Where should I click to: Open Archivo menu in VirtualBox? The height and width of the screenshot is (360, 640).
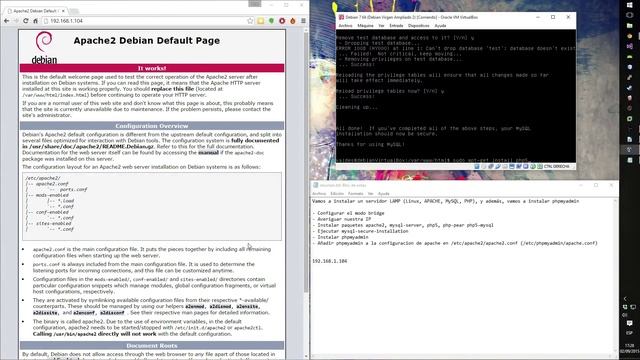pos(345,26)
